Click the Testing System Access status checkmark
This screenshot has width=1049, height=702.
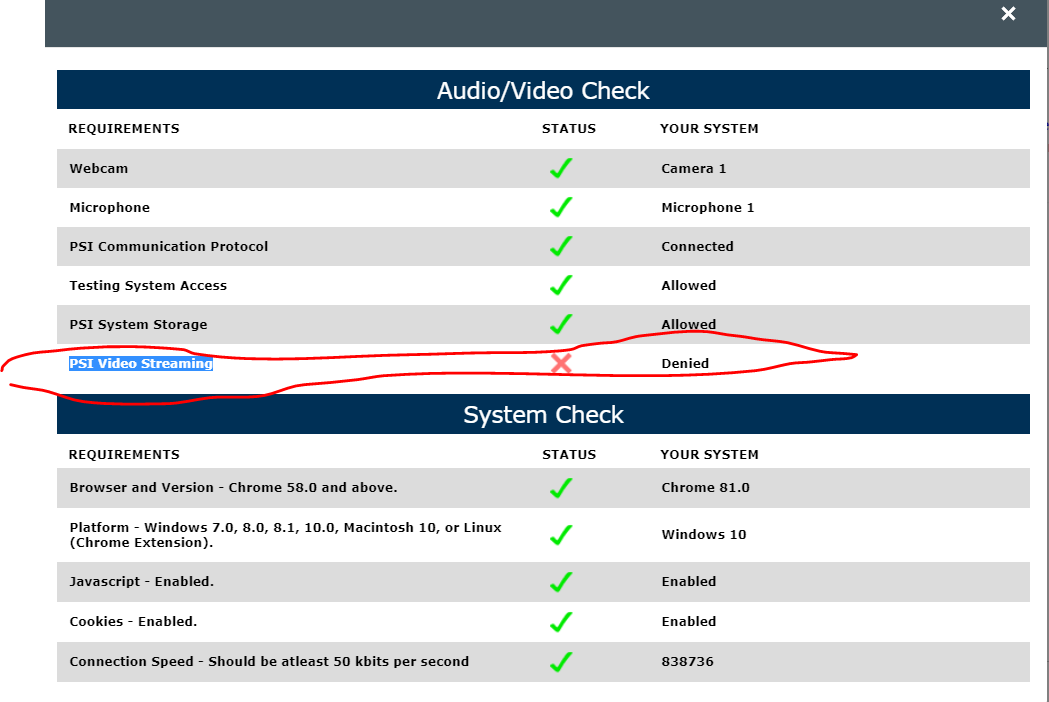(561, 285)
